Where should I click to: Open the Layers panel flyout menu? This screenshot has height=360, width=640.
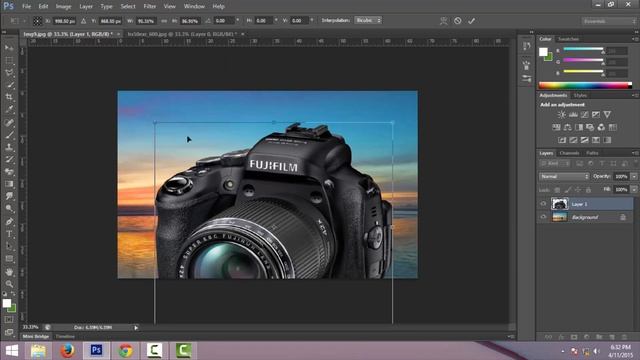pyautogui.click(x=635, y=153)
